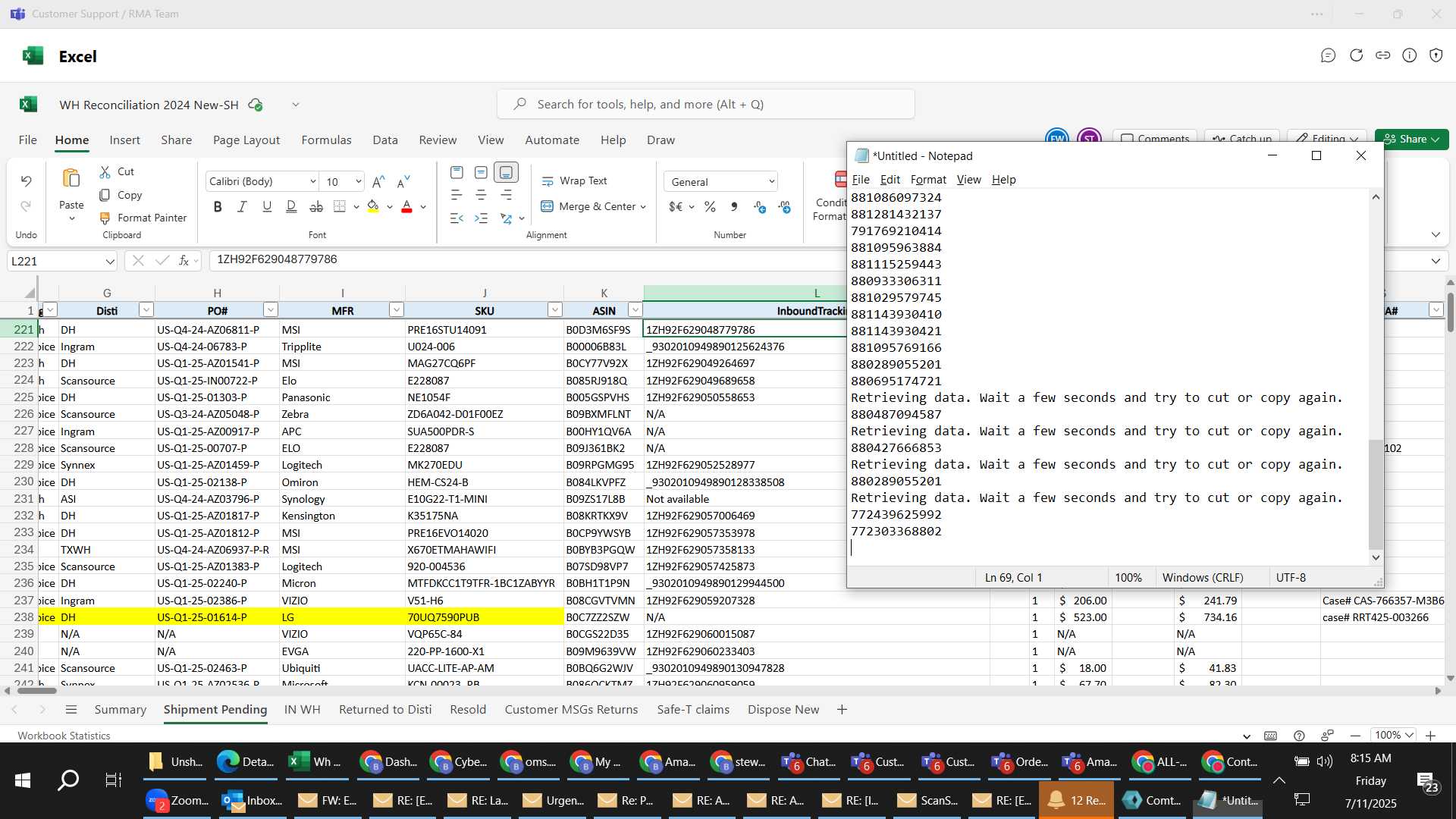Screen dimensions: 1456x819
Task: Open Notepad Format menu
Action: coord(928,180)
